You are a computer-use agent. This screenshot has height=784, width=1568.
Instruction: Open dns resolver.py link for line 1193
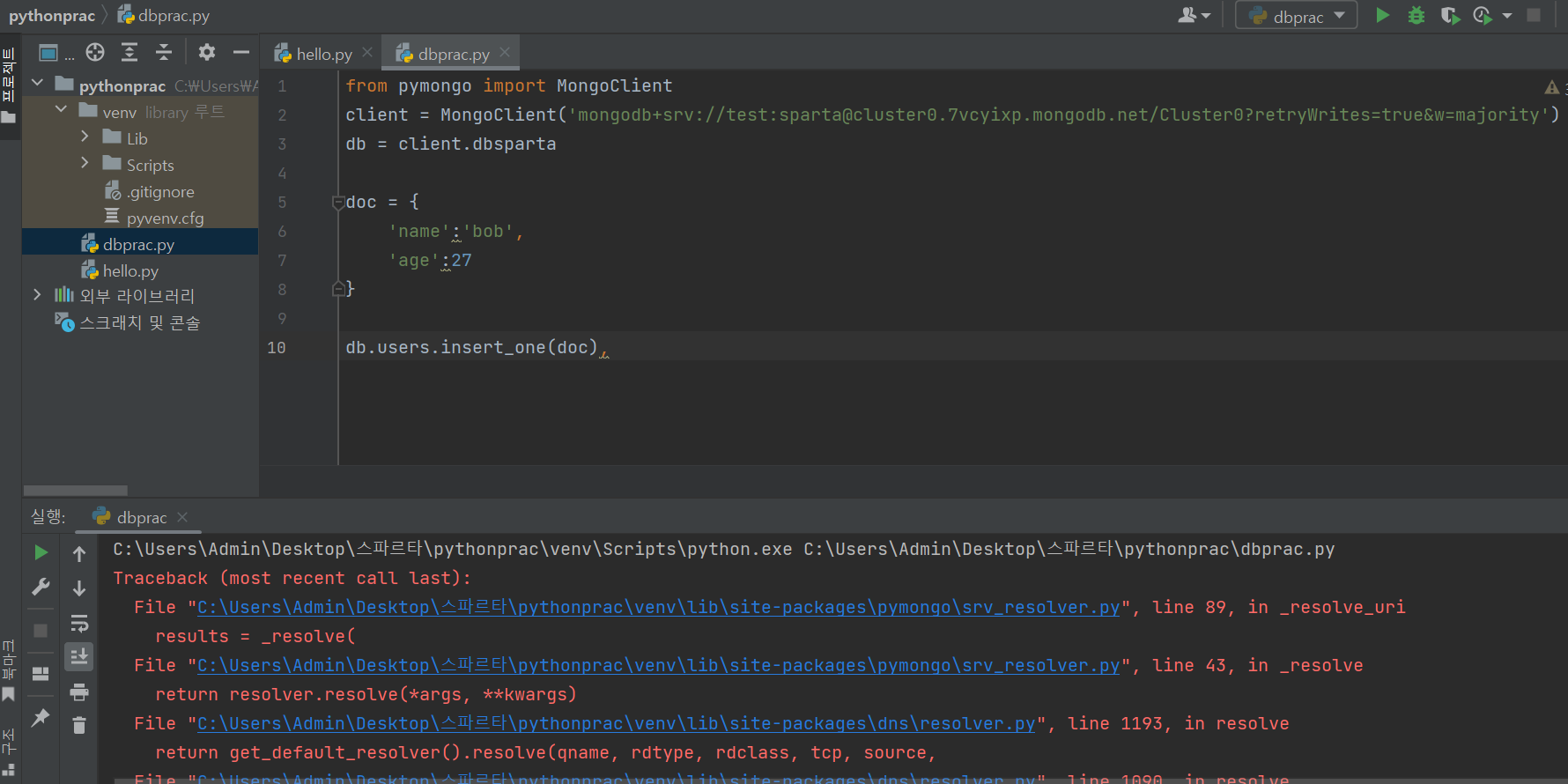click(617, 723)
